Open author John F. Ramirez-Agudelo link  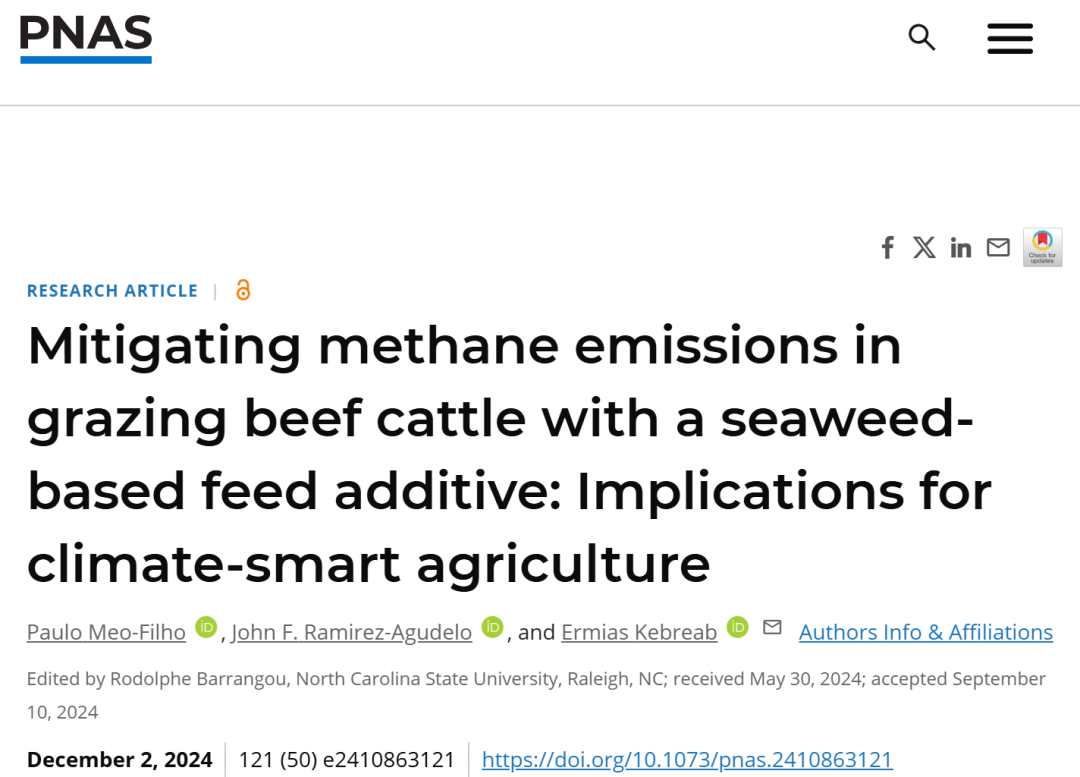click(x=352, y=632)
